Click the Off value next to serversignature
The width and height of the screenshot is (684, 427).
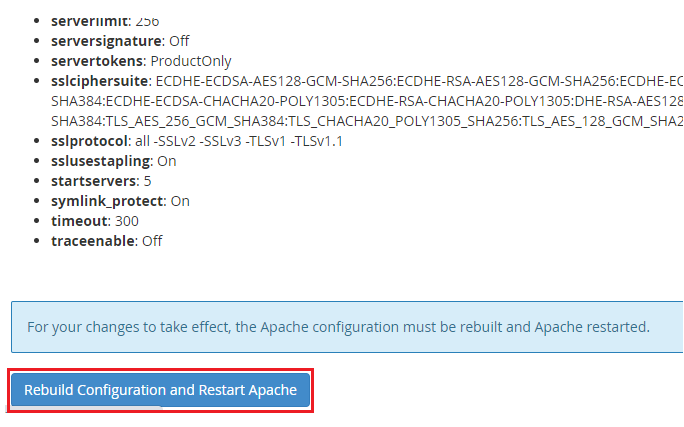pyautogui.click(x=179, y=41)
